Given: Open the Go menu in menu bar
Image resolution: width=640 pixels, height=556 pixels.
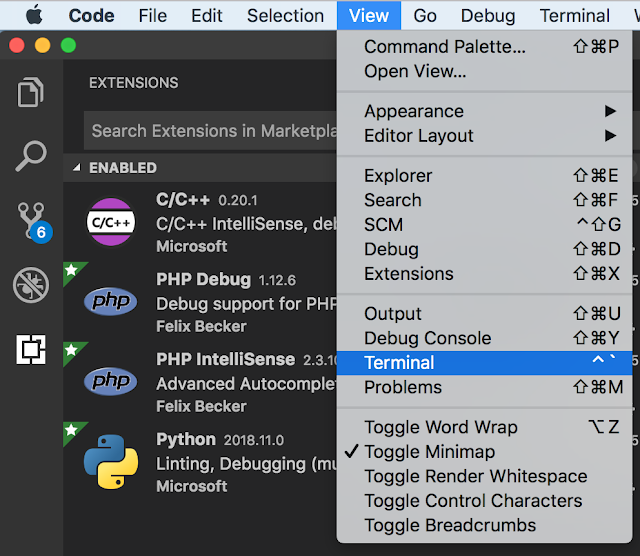Looking at the screenshot, I should tap(425, 16).
